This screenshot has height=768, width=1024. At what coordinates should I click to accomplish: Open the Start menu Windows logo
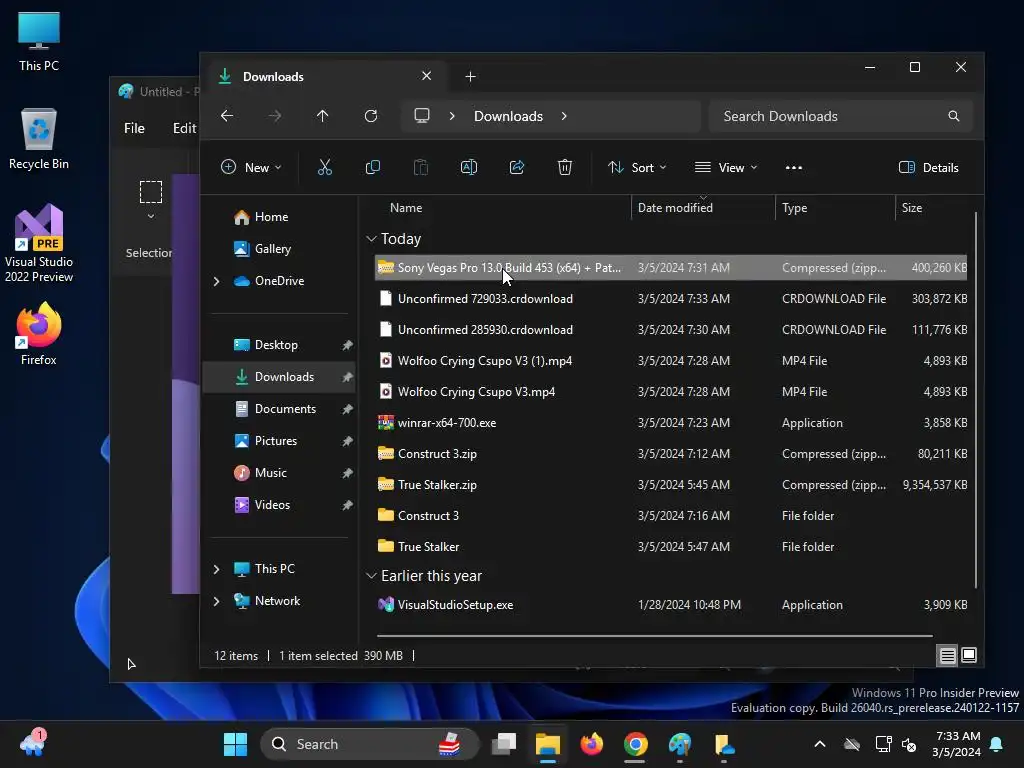point(235,744)
